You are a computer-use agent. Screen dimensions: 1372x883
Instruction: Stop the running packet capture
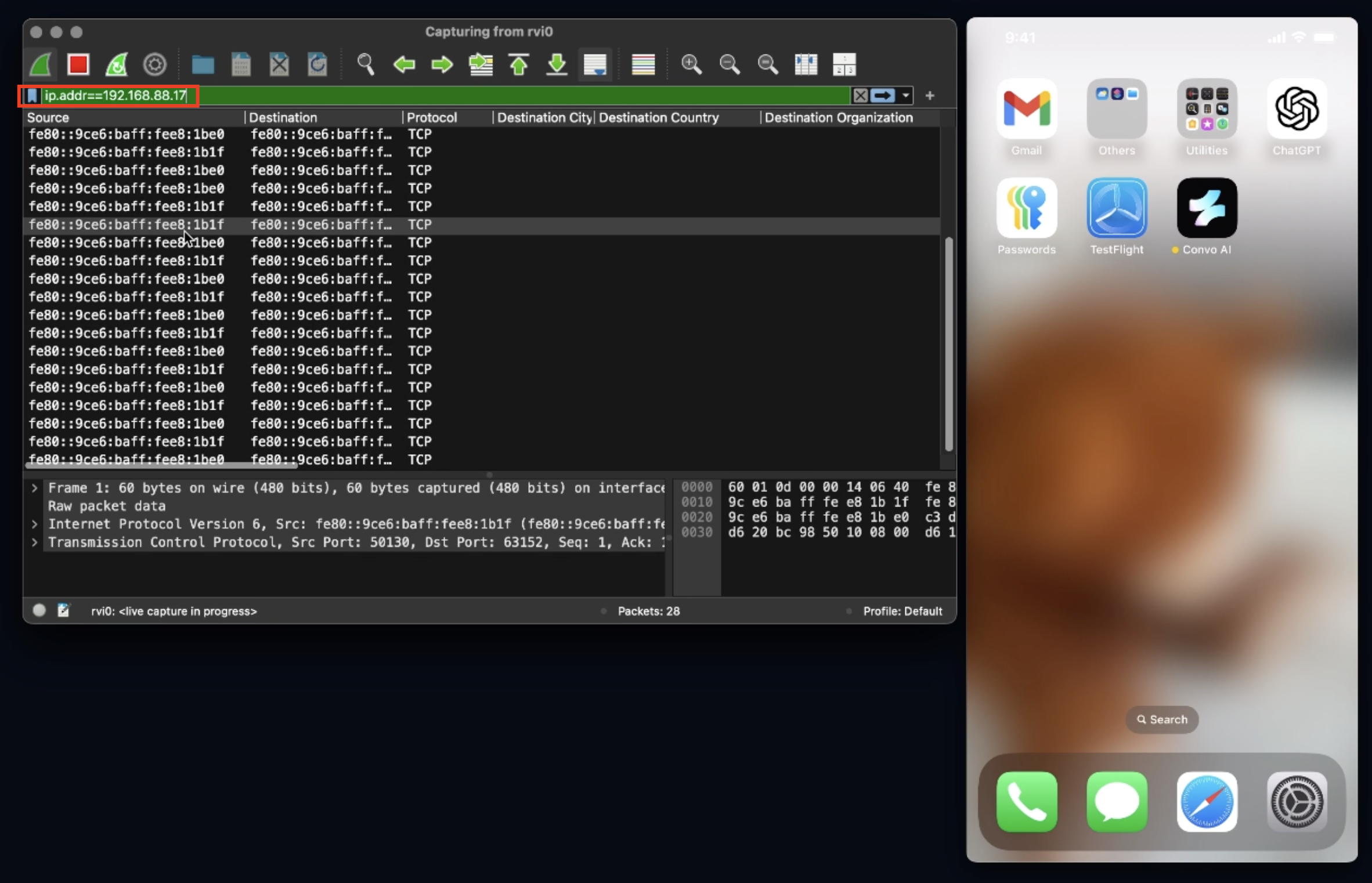(x=78, y=64)
